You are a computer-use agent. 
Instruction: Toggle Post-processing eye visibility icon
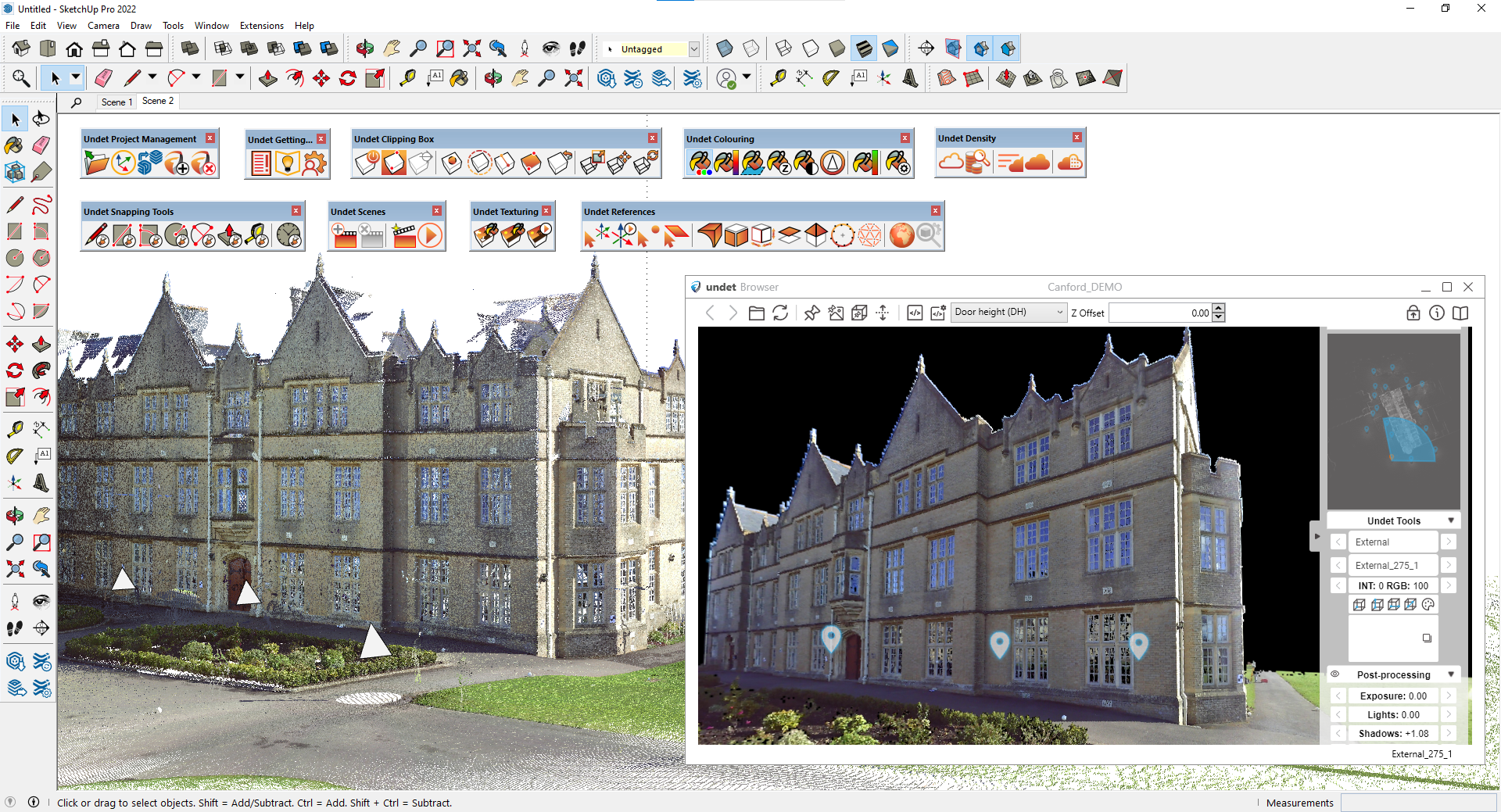click(x=1335, y=674)
